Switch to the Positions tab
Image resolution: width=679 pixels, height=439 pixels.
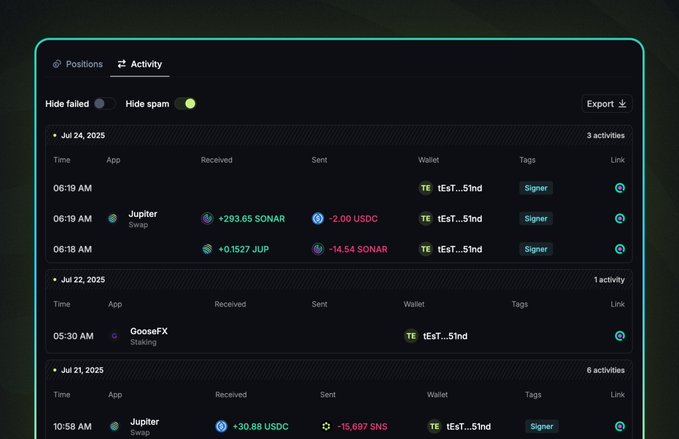(x=78, y=64)
